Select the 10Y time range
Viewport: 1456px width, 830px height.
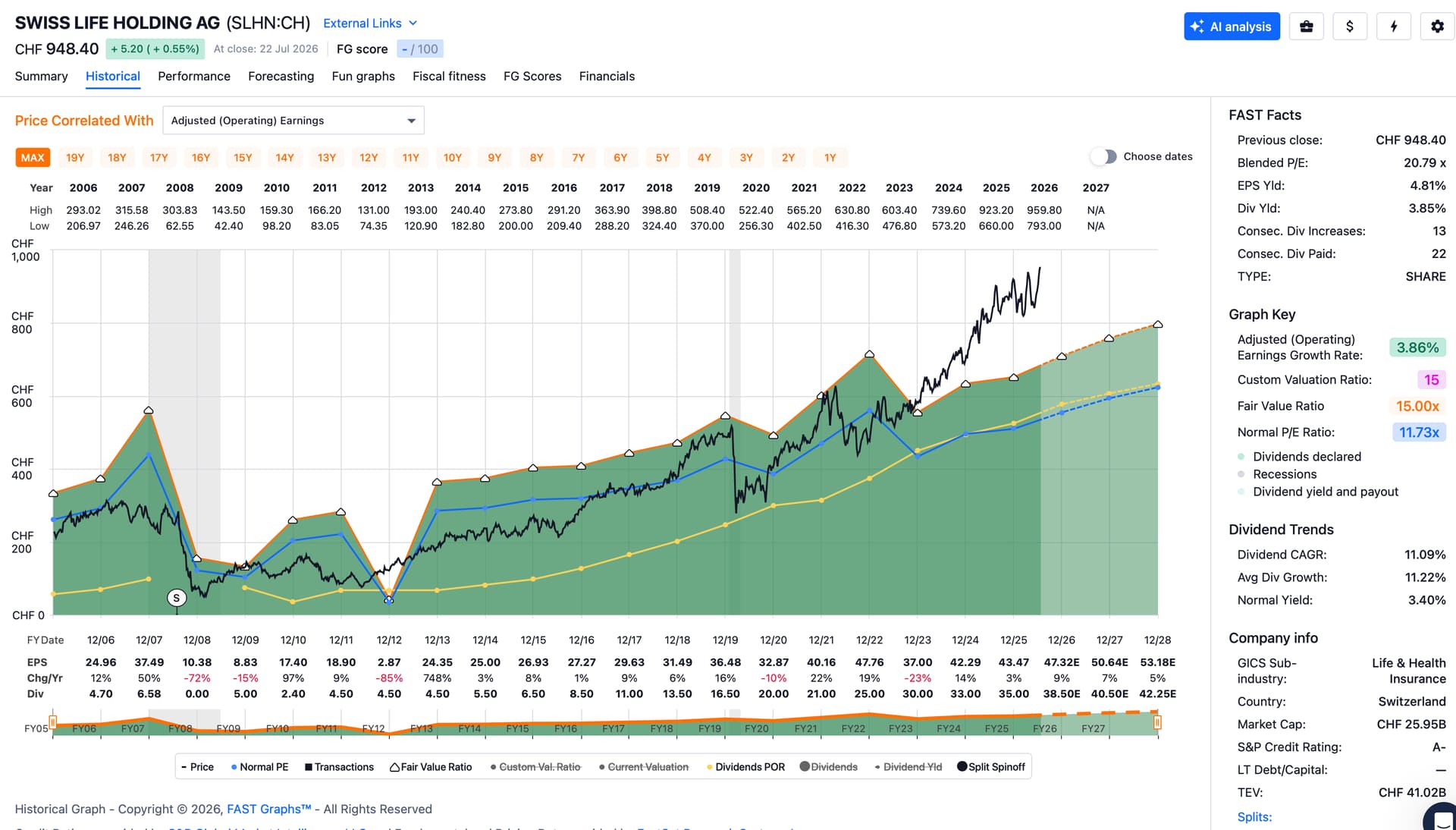pos(453,158)
